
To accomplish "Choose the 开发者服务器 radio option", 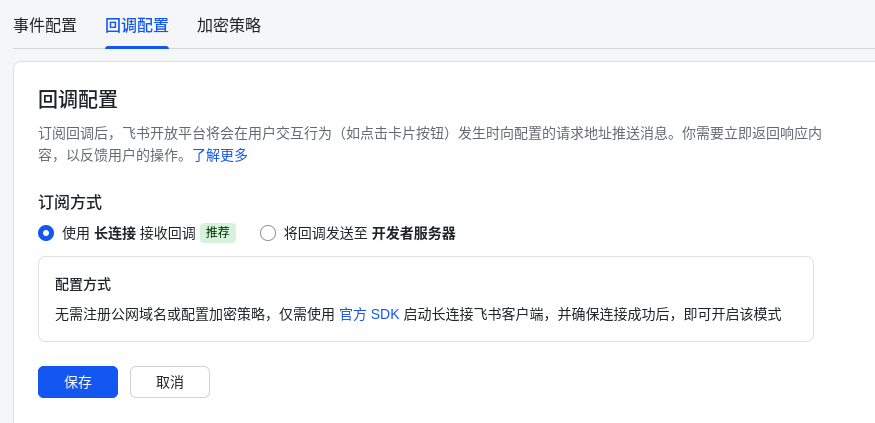I will (x=268, y=233).
